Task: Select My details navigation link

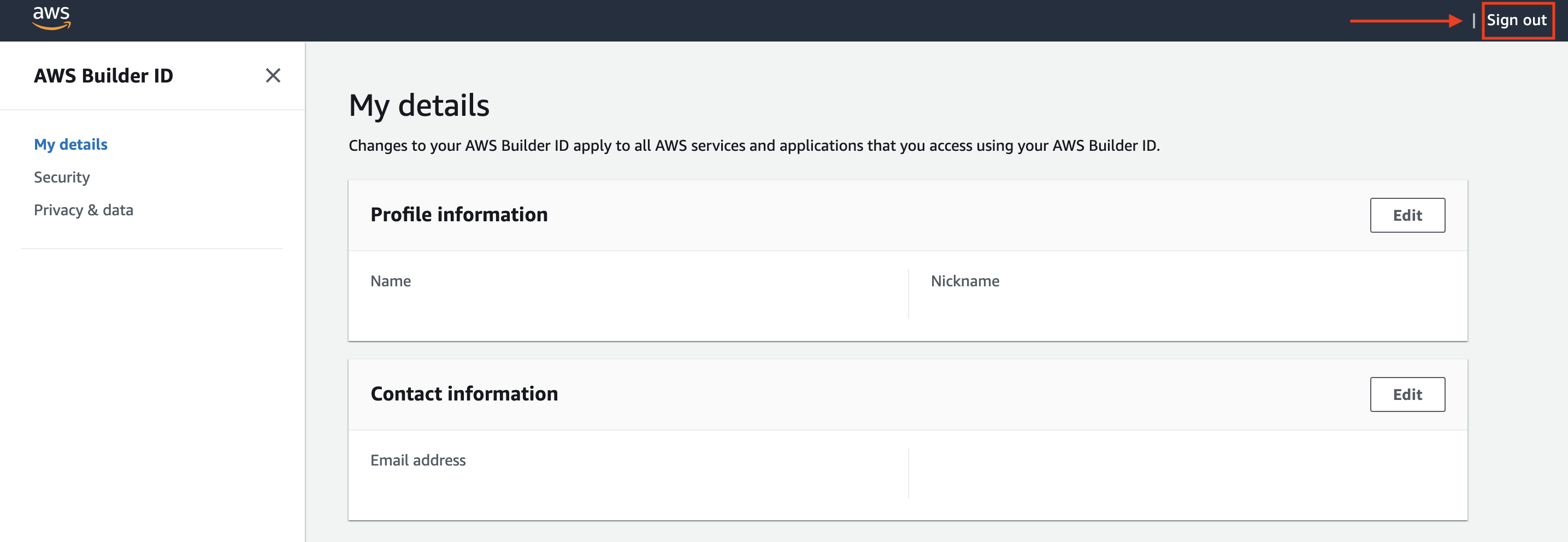Action: pos(70,144)
